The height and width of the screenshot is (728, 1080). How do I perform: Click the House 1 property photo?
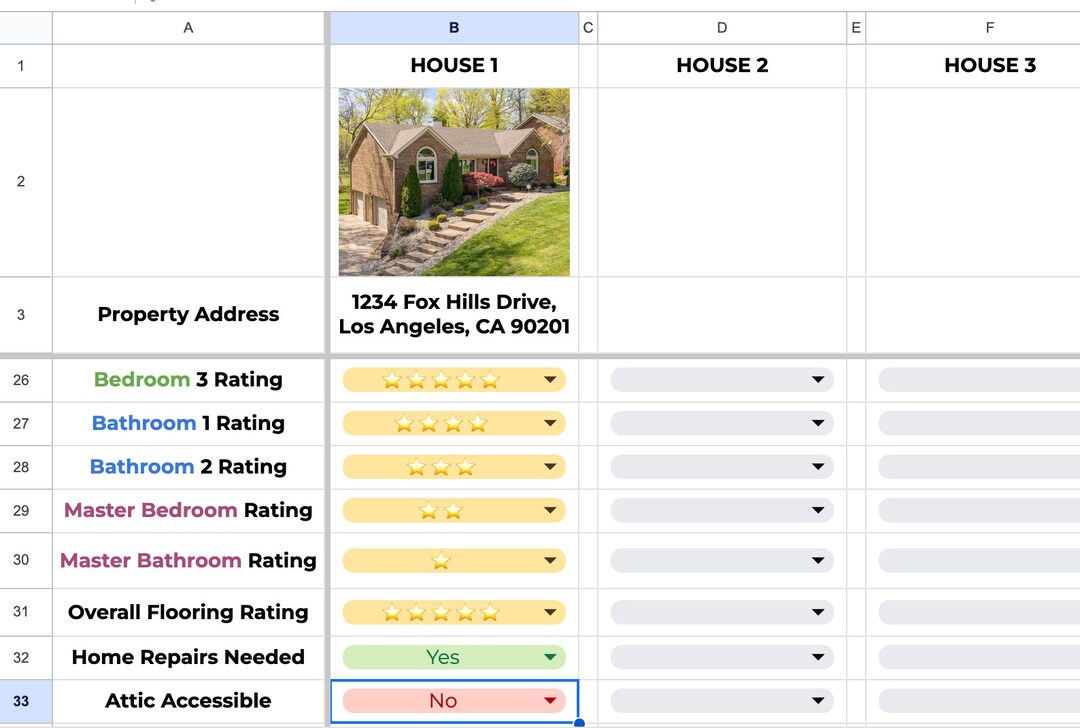point(454,181)
